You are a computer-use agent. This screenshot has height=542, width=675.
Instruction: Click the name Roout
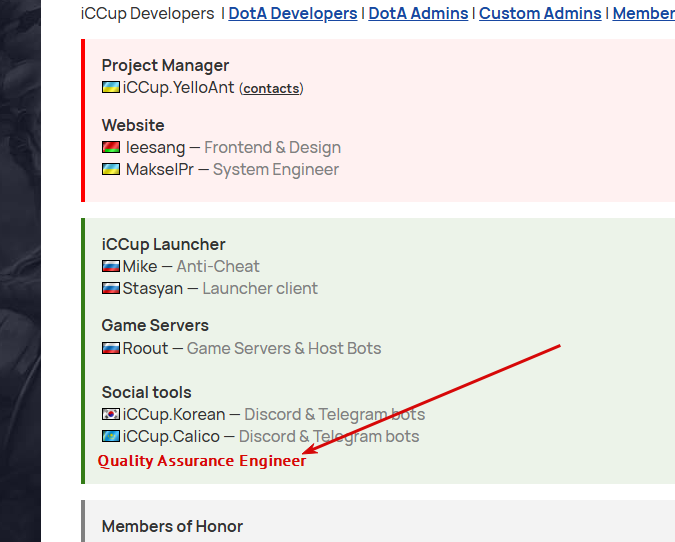pos(146,348)
